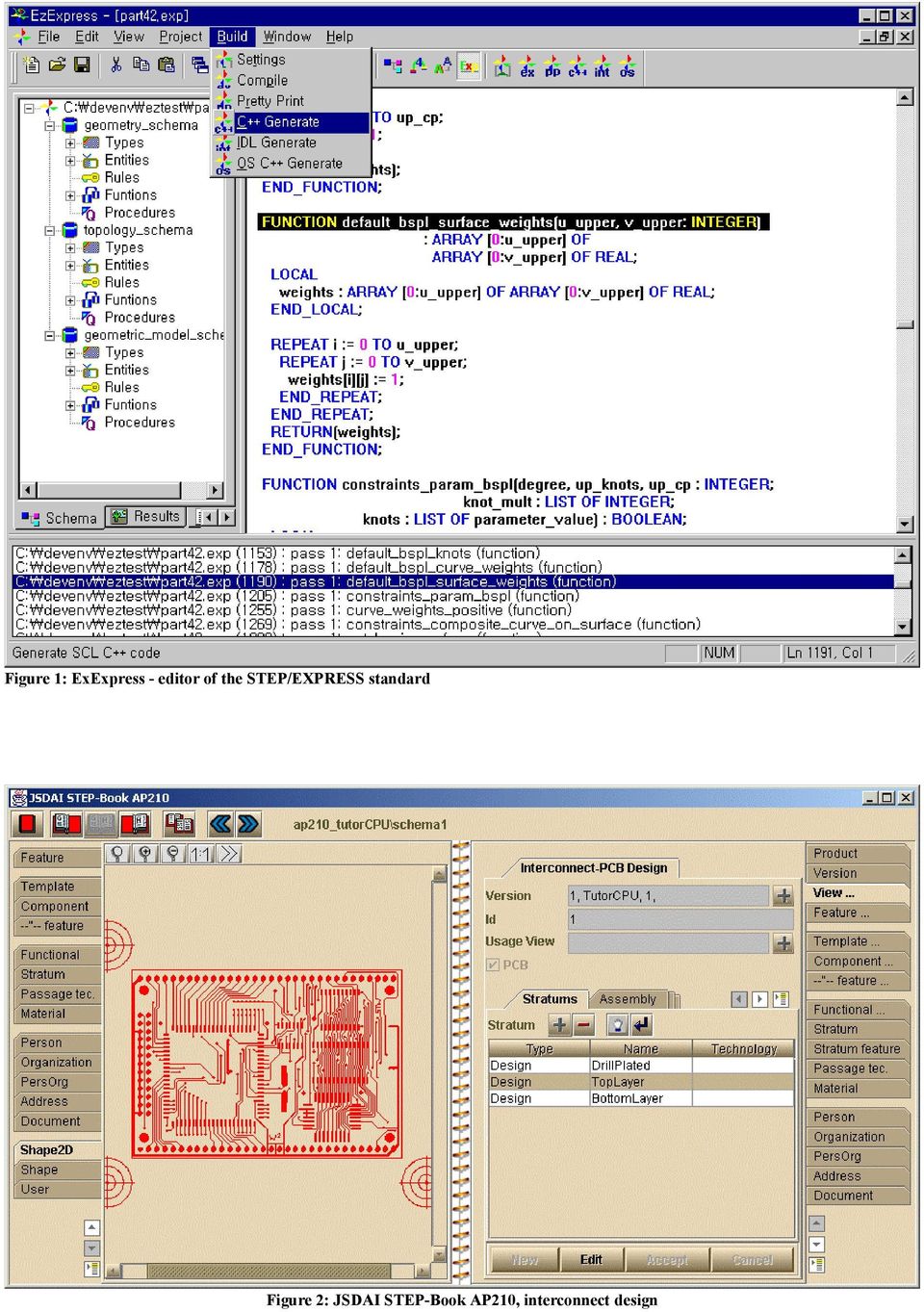Click 'Settings' in the Build menu
This screenshot has width=924, height=1312.
(291, 60)
